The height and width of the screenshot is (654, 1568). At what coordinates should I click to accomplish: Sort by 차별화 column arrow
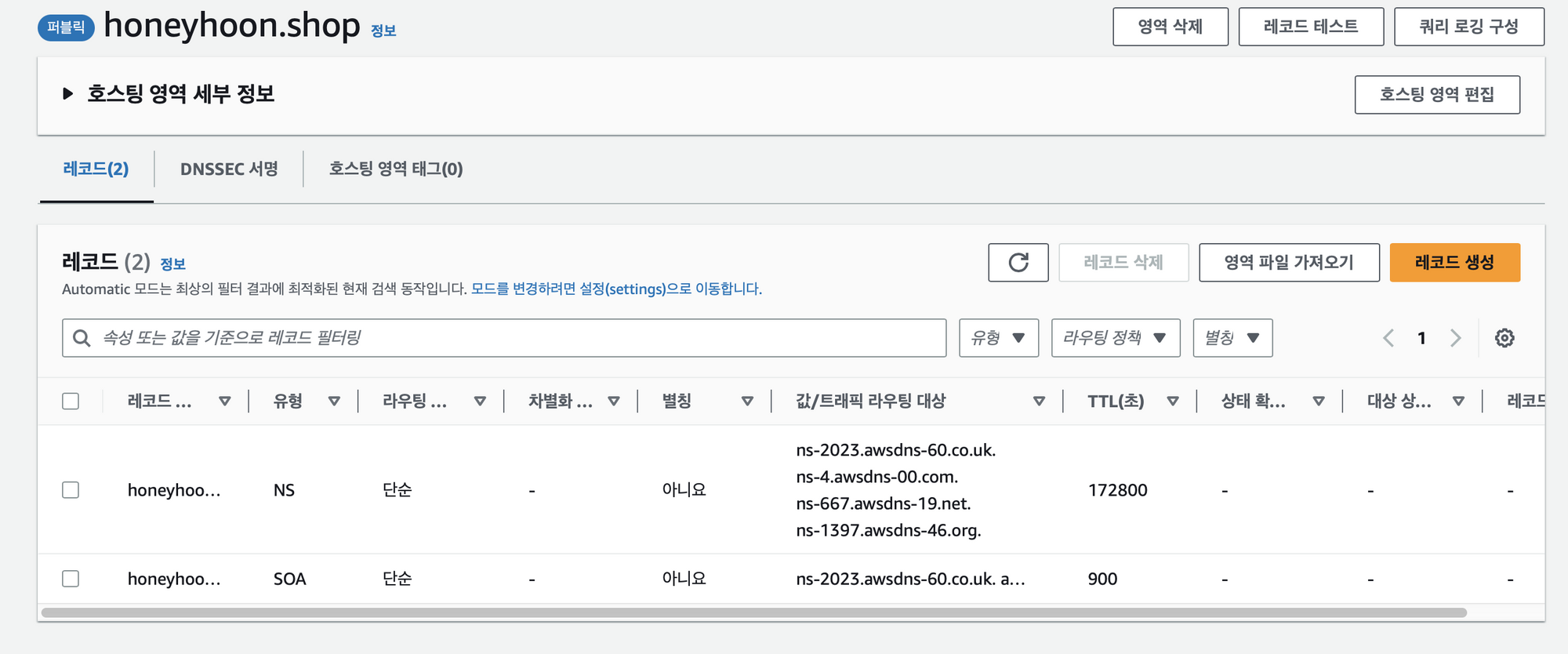coord(614,401)
